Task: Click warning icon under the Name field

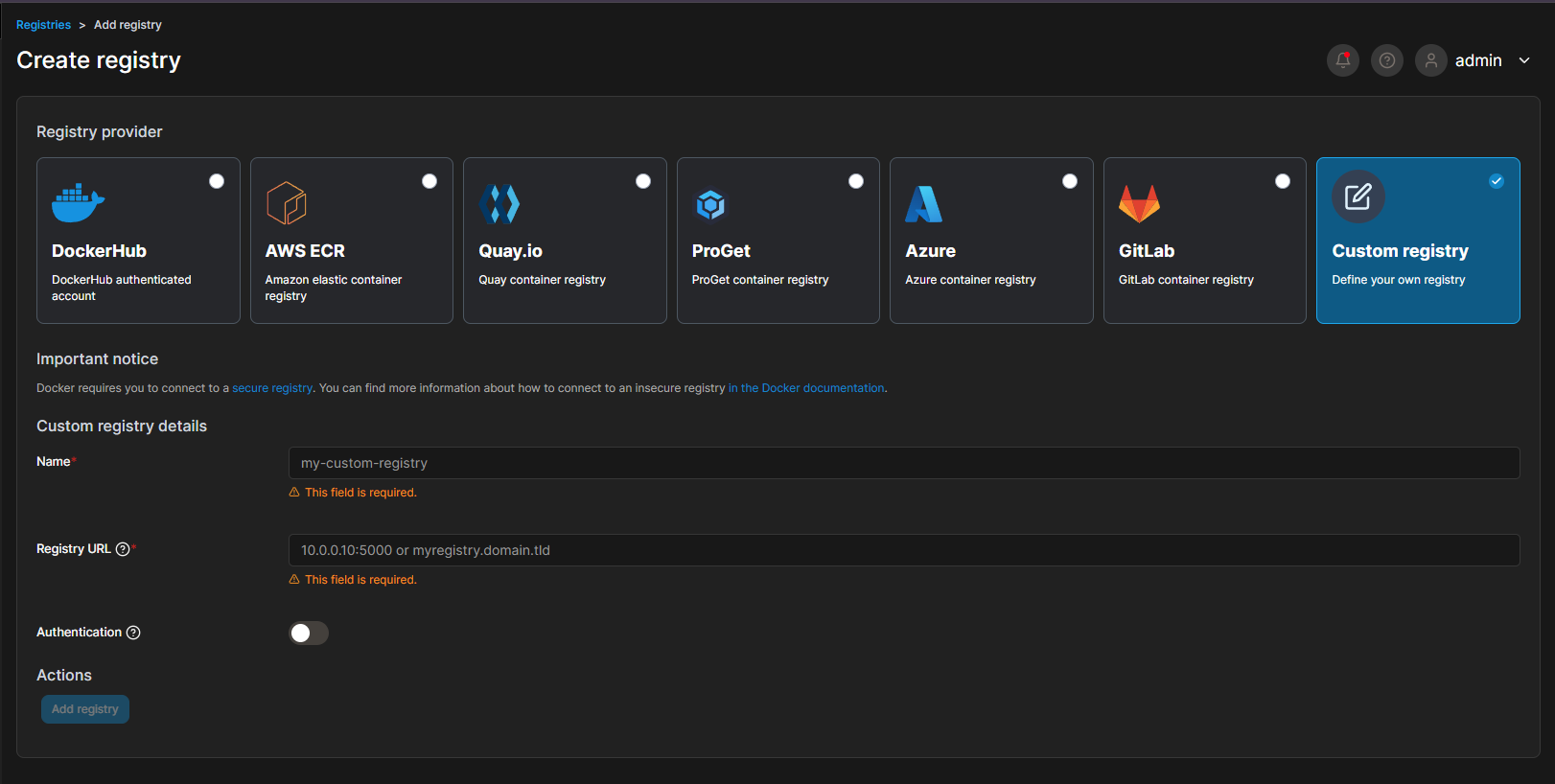Action: point(294,493)
